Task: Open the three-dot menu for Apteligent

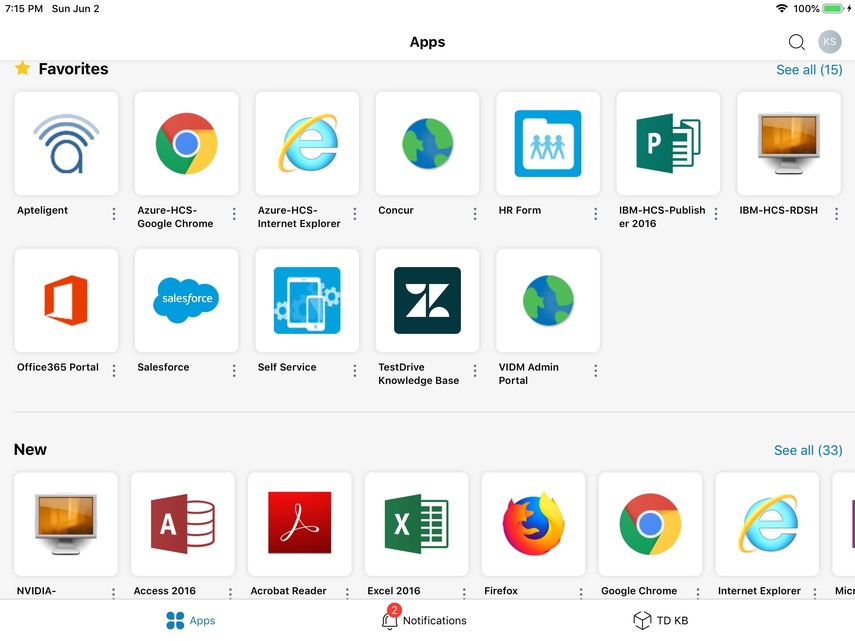Action: (x=114, y=214)
